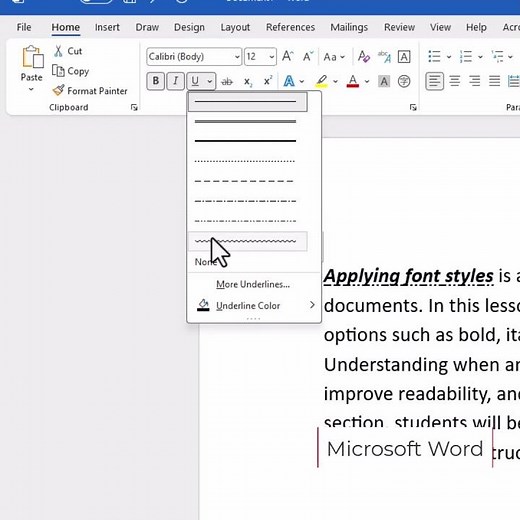The image size is (520, 520).
Task: Activate the Format Painter brush
Action: pyautogui.click(x=90, y=91)
